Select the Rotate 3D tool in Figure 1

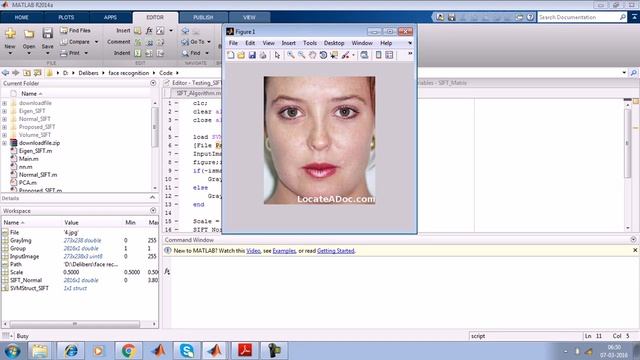323,55
